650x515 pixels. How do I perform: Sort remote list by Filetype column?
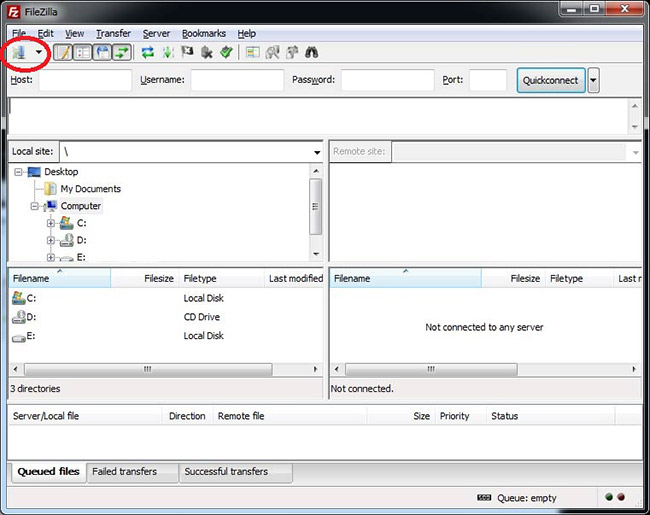pos(579,278)
